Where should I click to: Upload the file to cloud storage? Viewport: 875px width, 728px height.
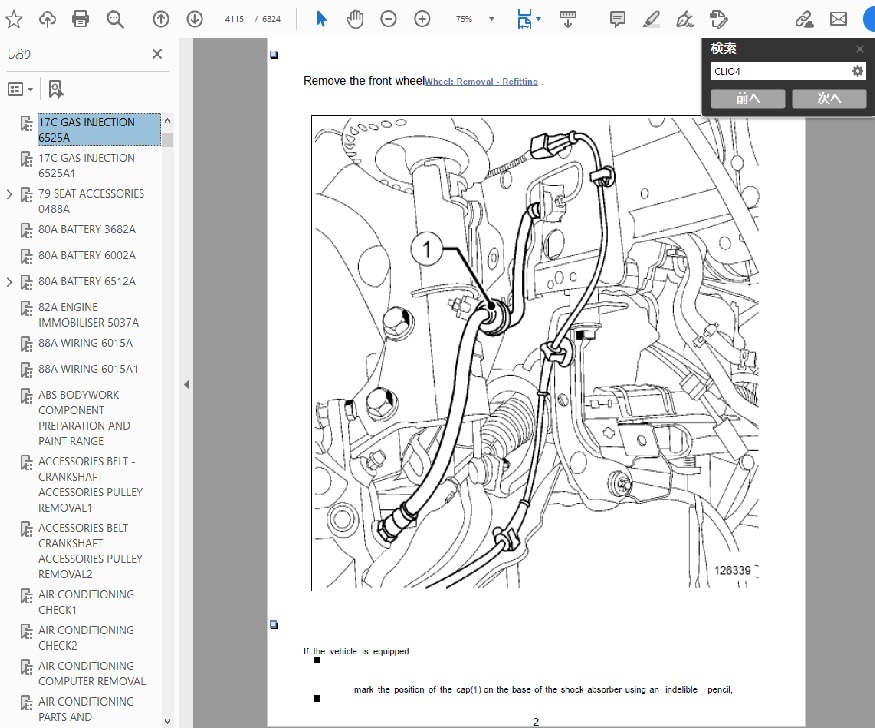[x=47, y=19]
